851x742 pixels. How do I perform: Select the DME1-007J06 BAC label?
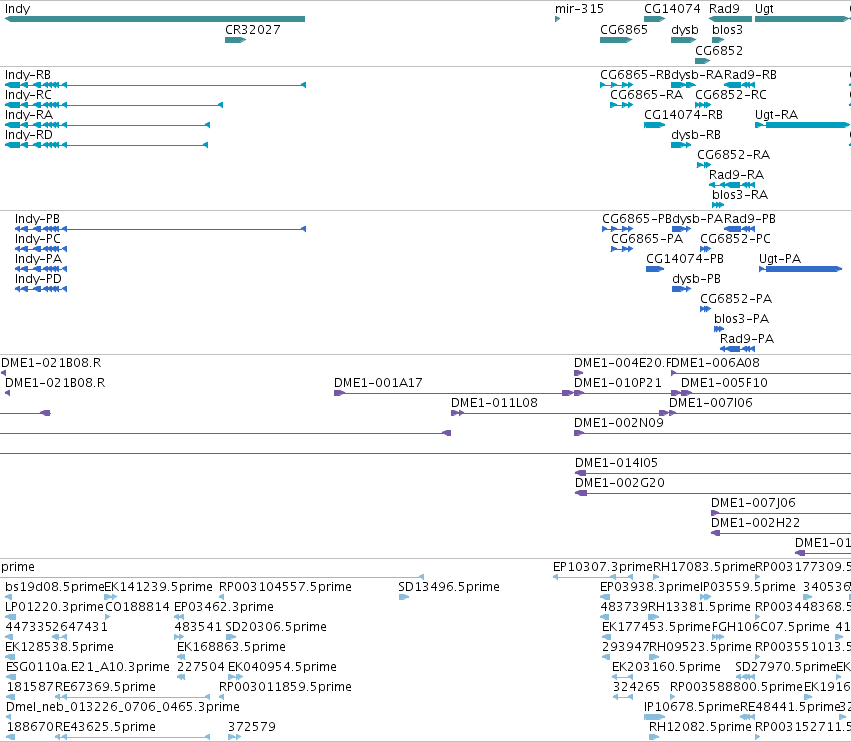point(753,503)
